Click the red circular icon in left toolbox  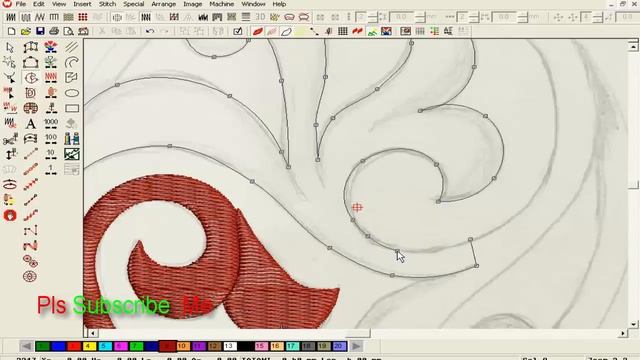coord(10,215)
